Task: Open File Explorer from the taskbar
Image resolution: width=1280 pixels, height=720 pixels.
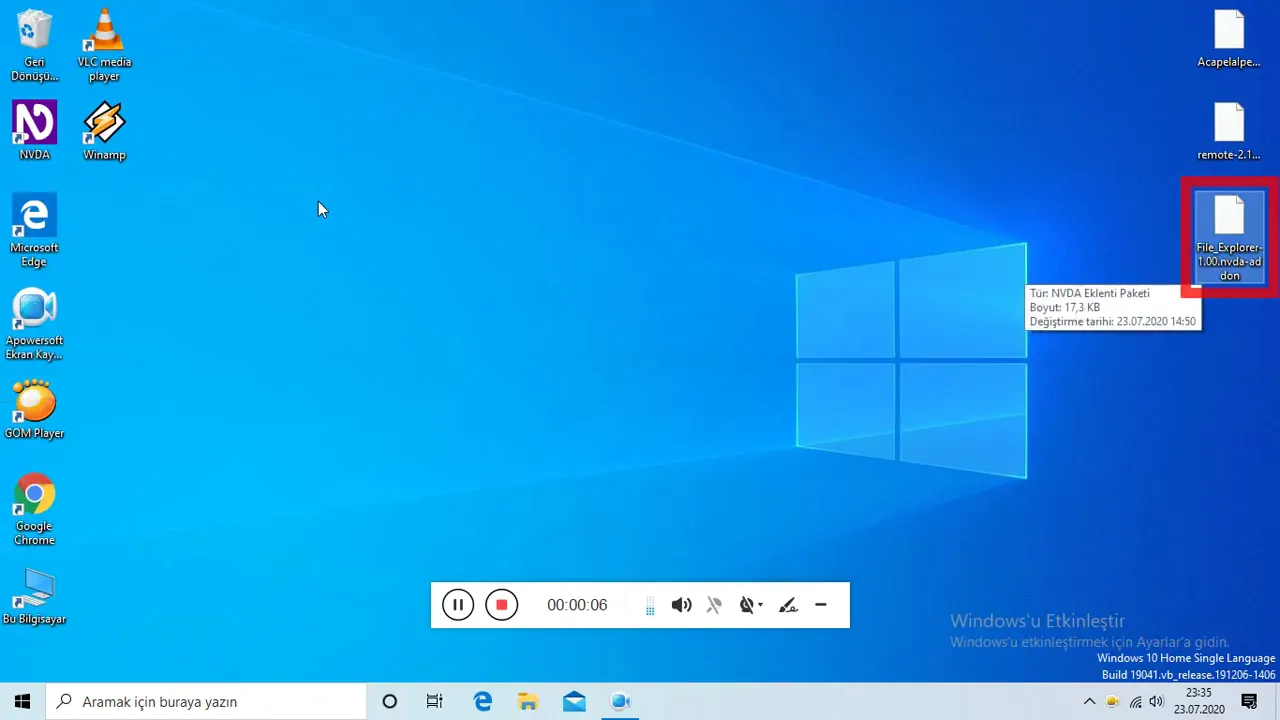Action: (528, 701)
